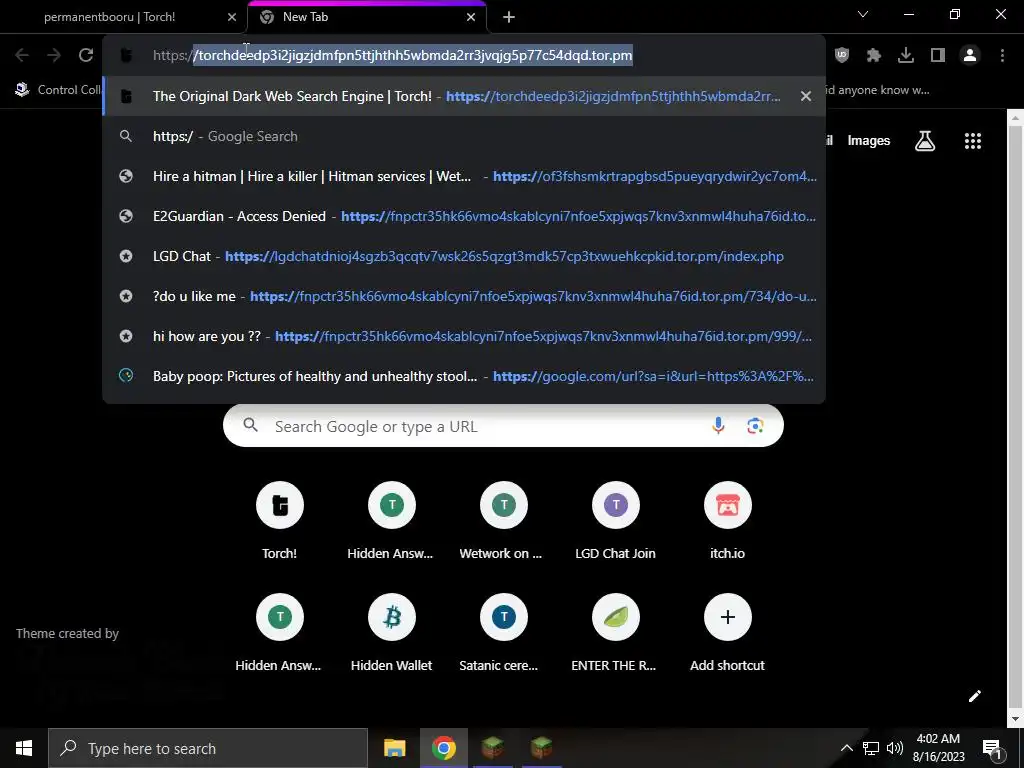Open the Control Coll... bookmark
The image size is (1024, 768).
[x=58, y=89]
